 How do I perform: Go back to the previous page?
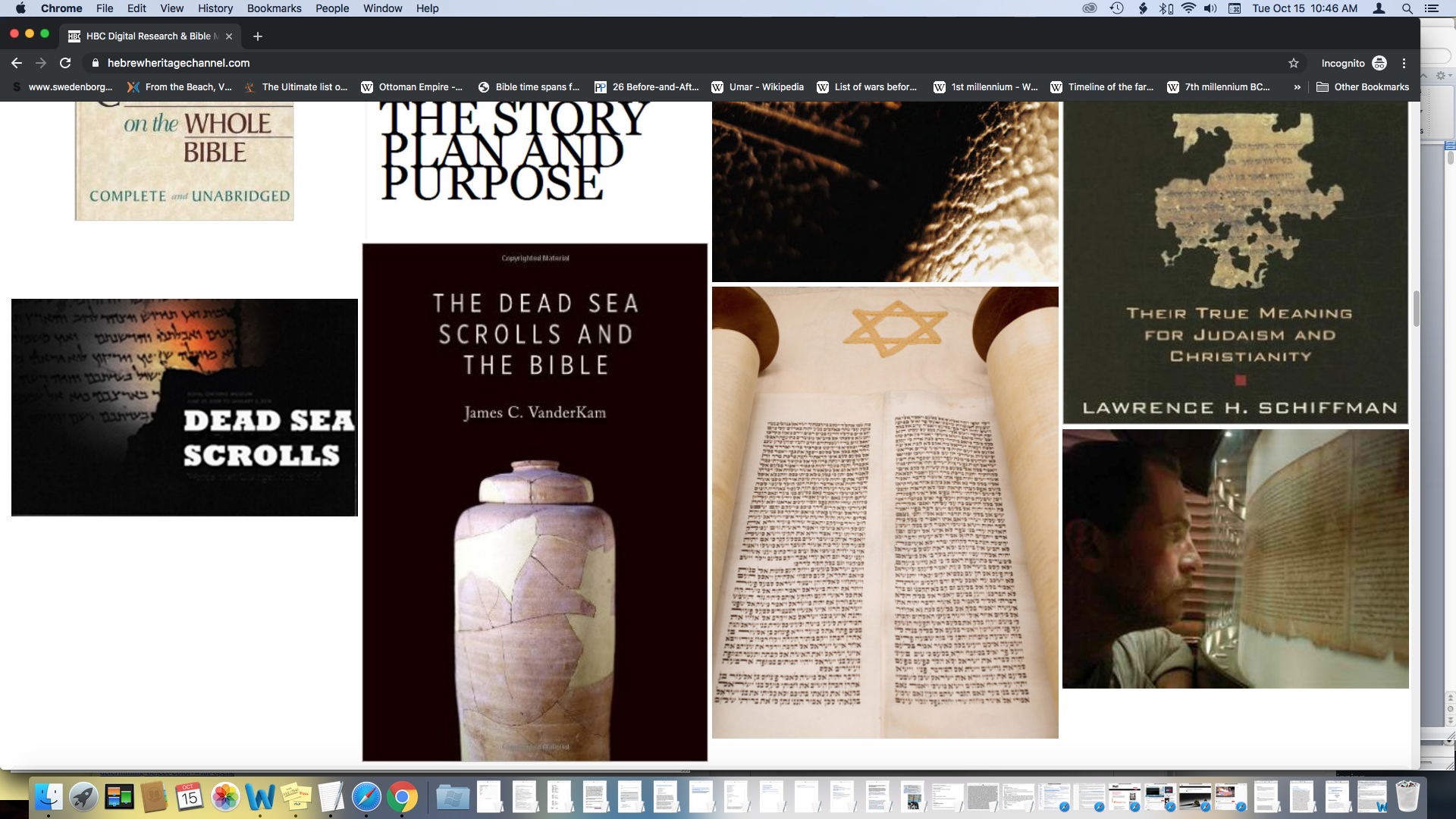[17, 63]
